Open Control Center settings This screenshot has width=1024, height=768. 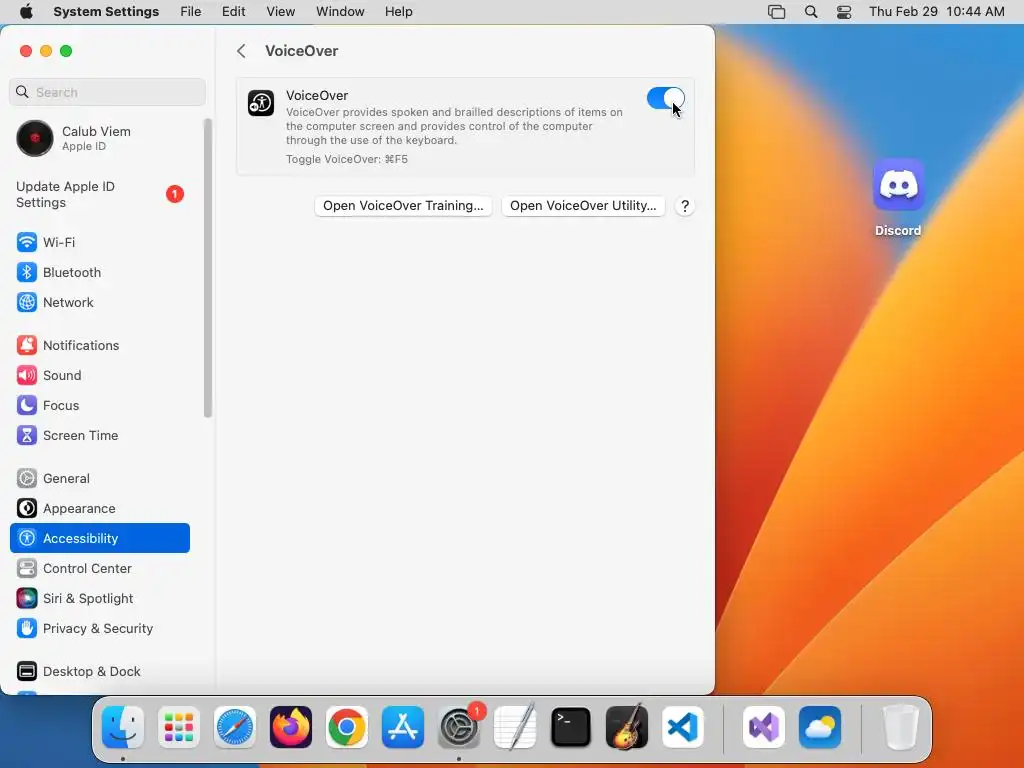tap(99, 569)
